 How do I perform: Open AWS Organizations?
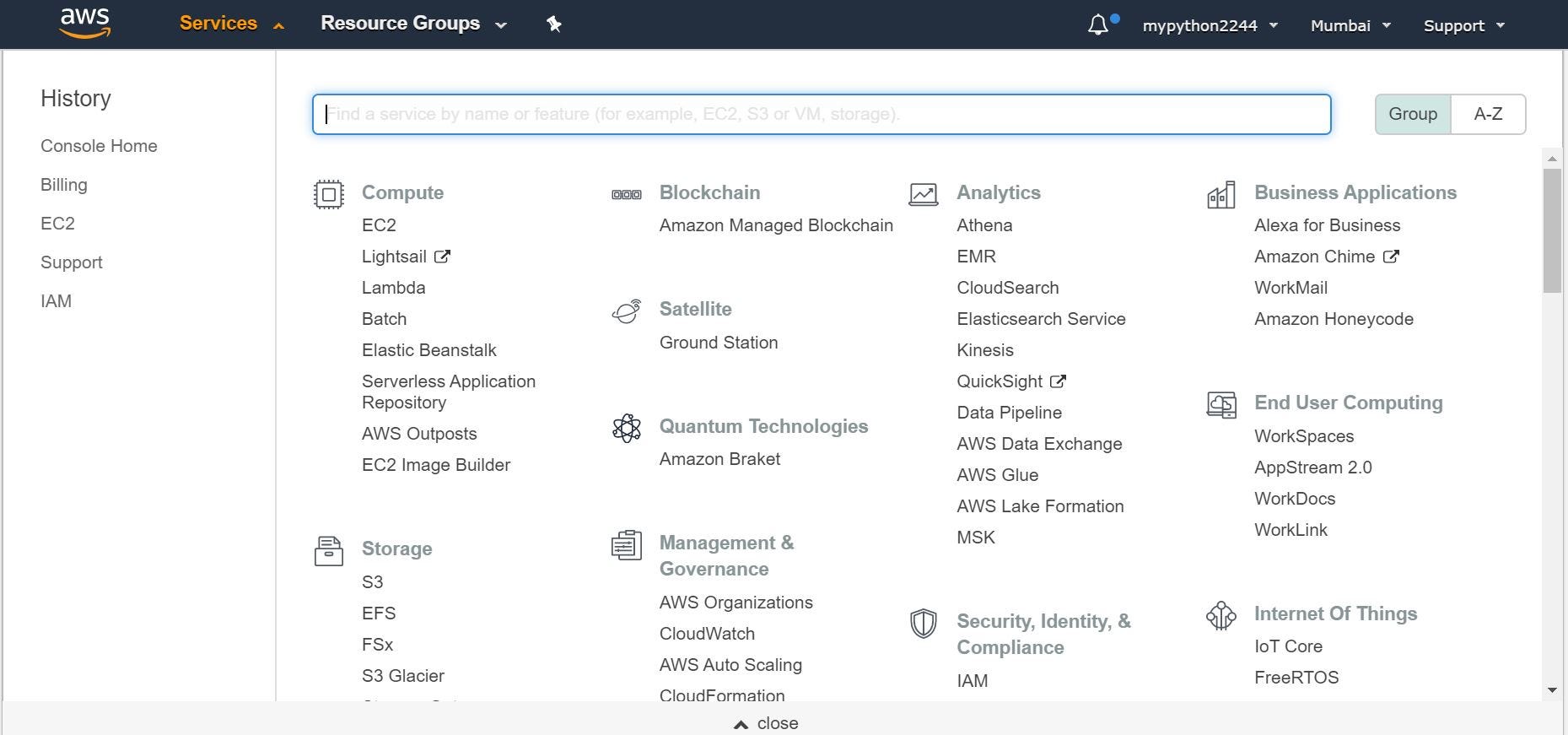click(736, 603)
